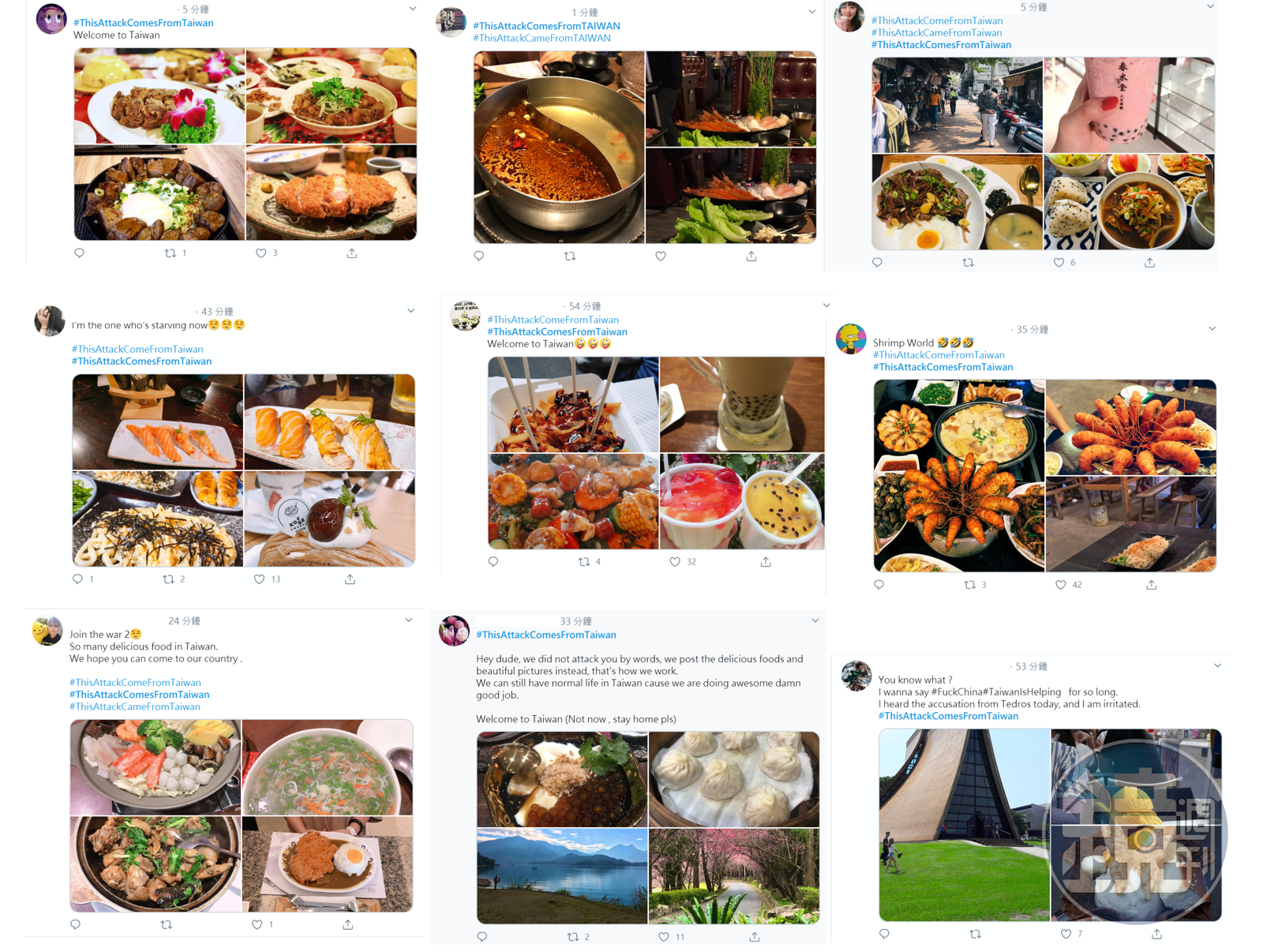1263x952 pixels.
Task: Open chevron menu on the hot pot tweet
Action: 812,12
